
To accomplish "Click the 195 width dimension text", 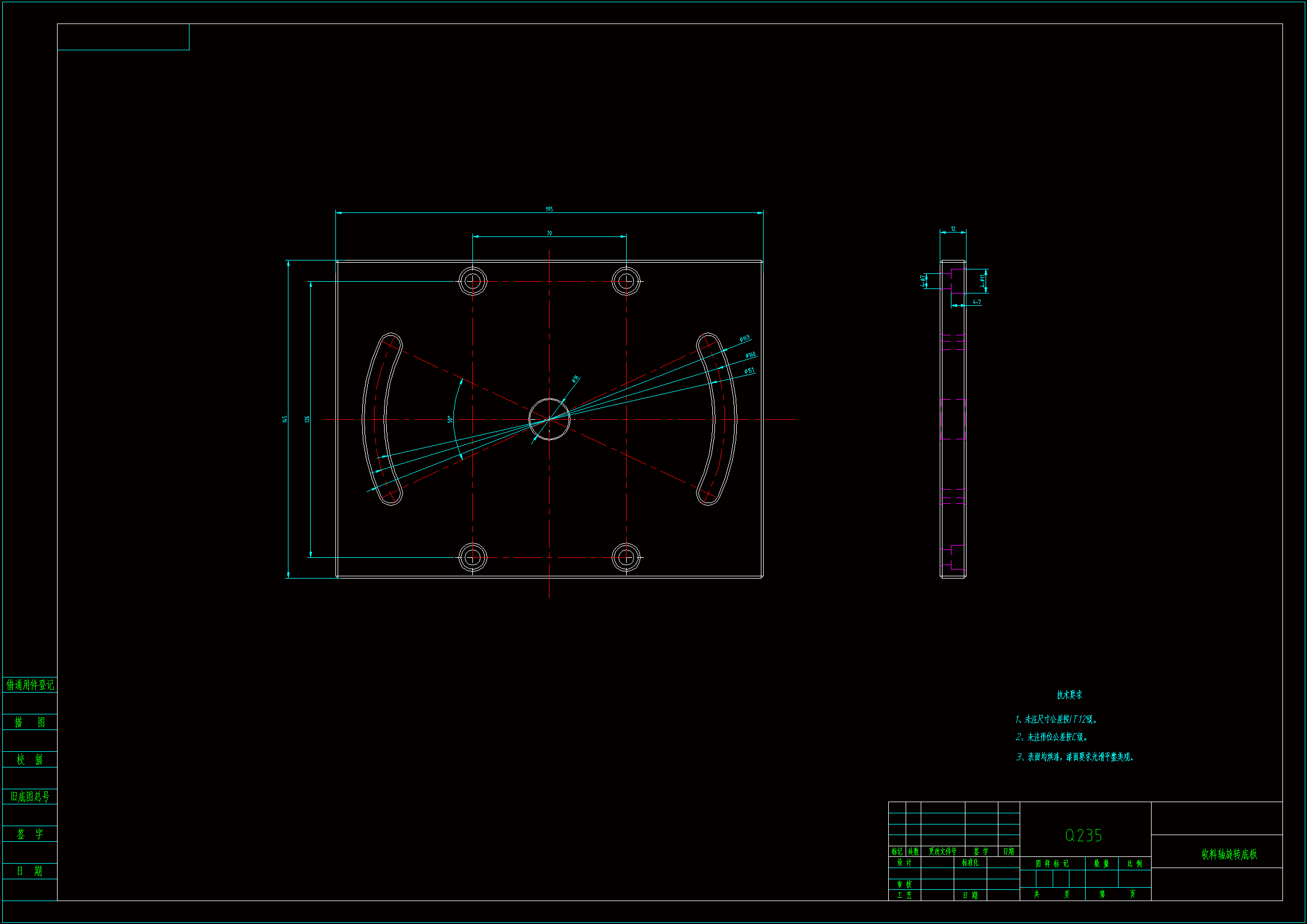I will click(549, 209).
